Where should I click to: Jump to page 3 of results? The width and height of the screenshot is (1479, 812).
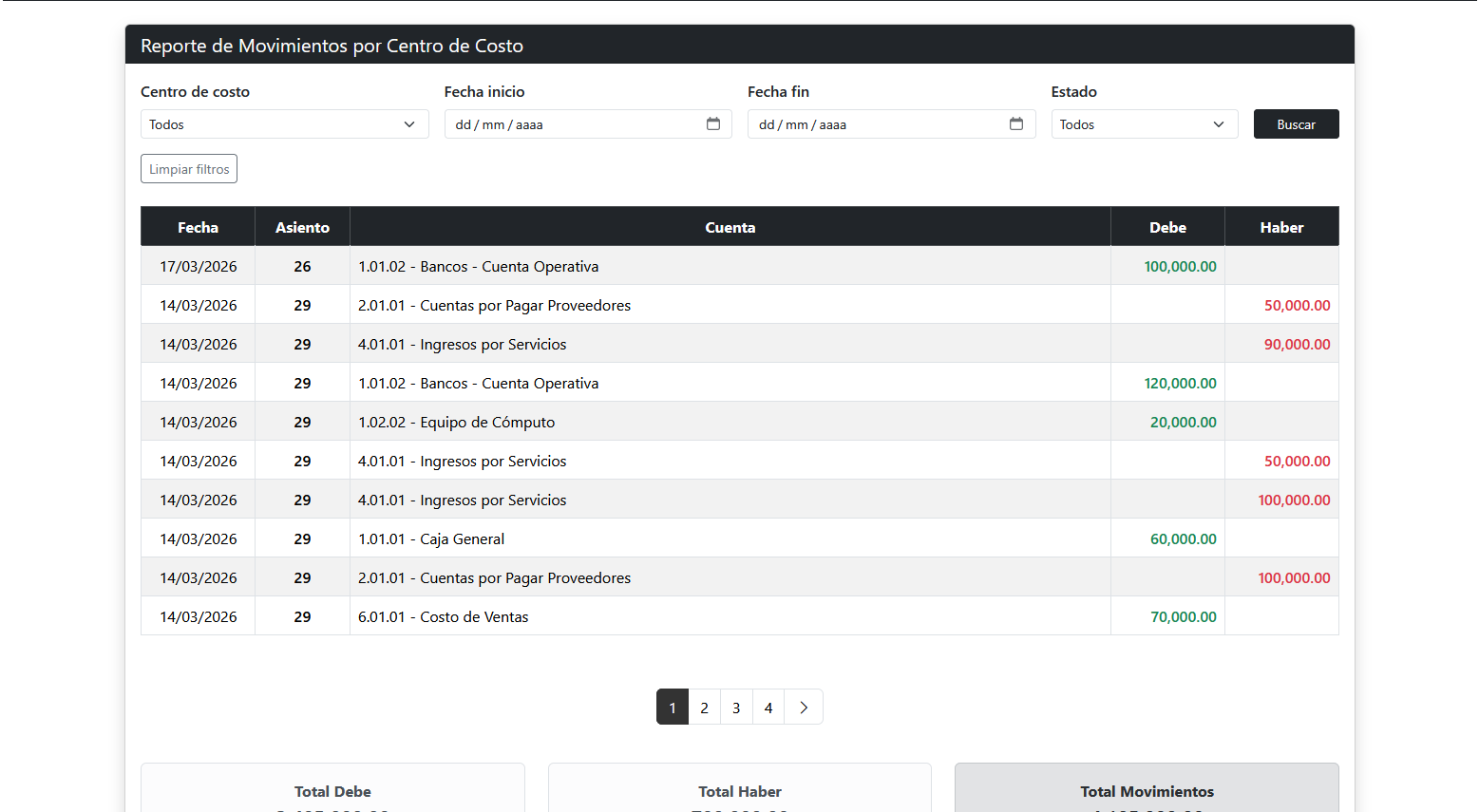tap(736, 708)
